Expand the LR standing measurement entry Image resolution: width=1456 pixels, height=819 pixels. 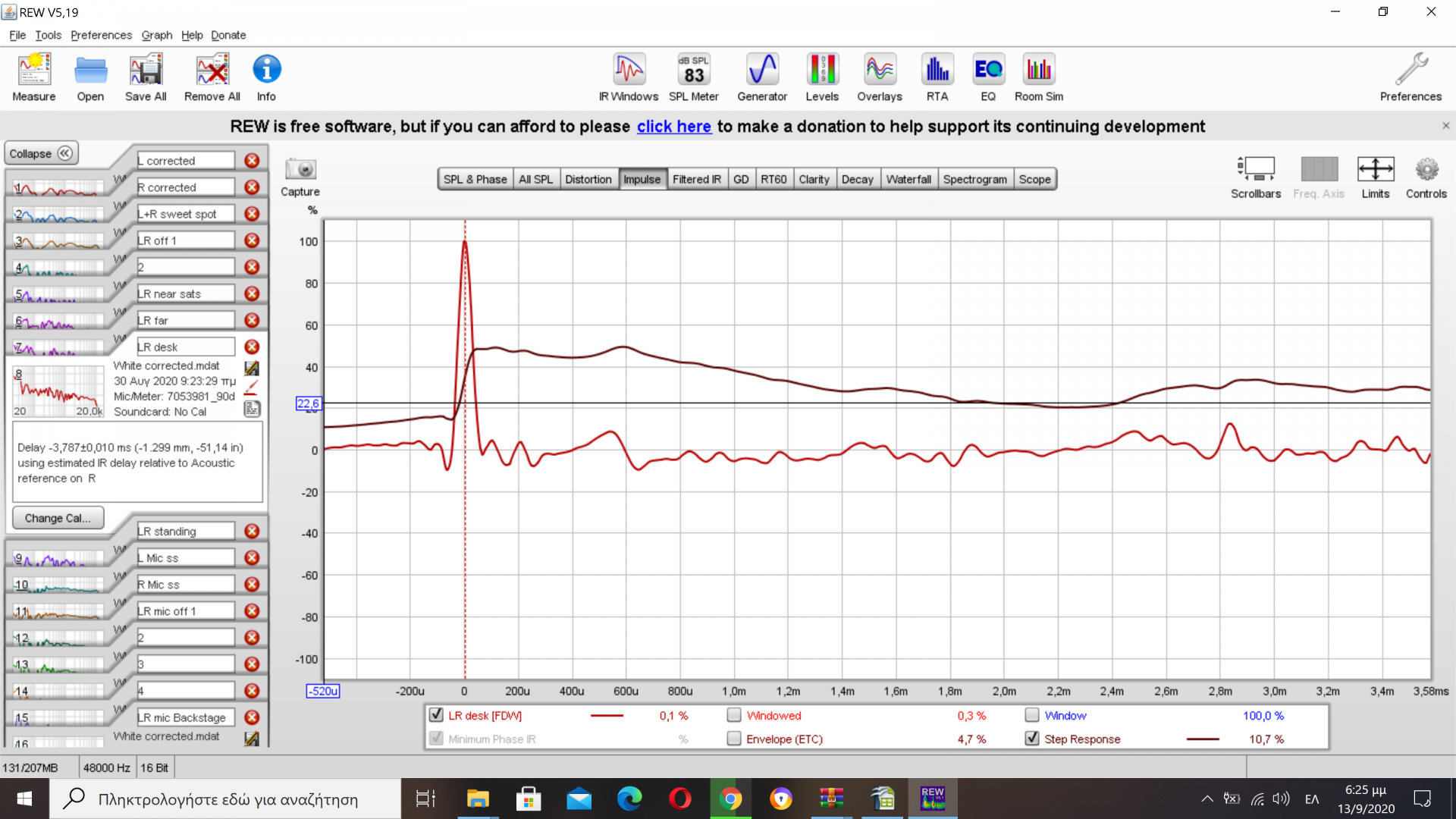[x=185, y=532]
